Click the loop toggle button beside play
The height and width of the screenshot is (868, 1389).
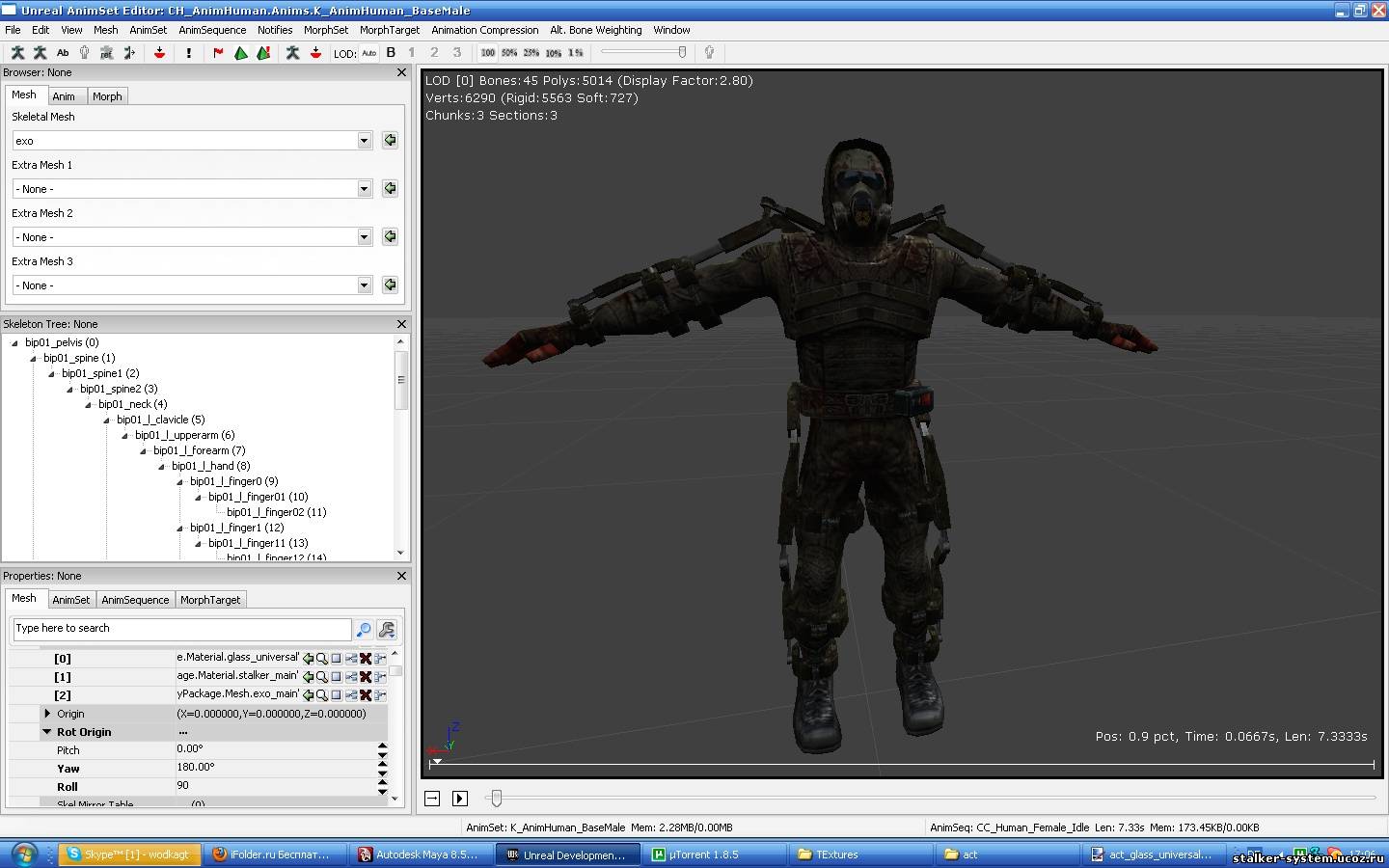pyautogui.click(x=432, y=799)
